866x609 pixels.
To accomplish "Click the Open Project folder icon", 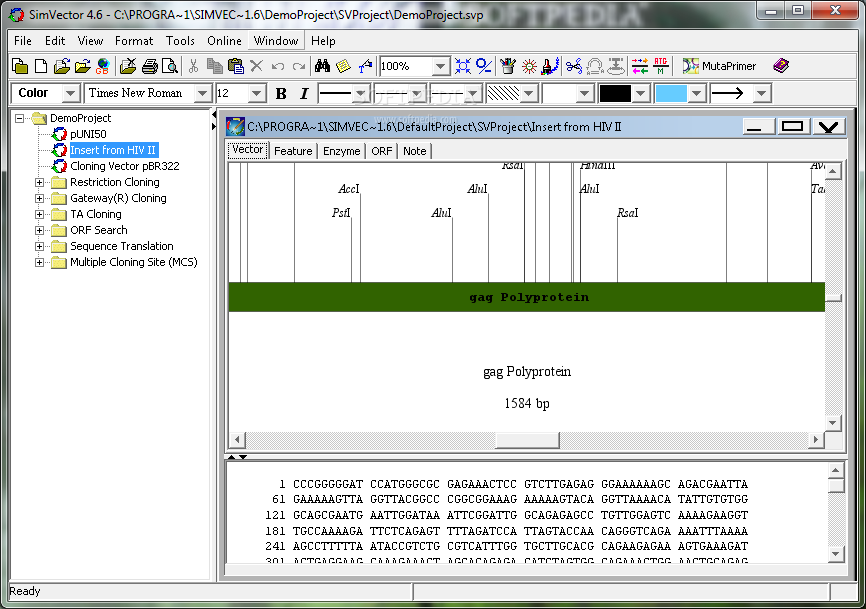I will pyautogui.click(x=62, y=66).
